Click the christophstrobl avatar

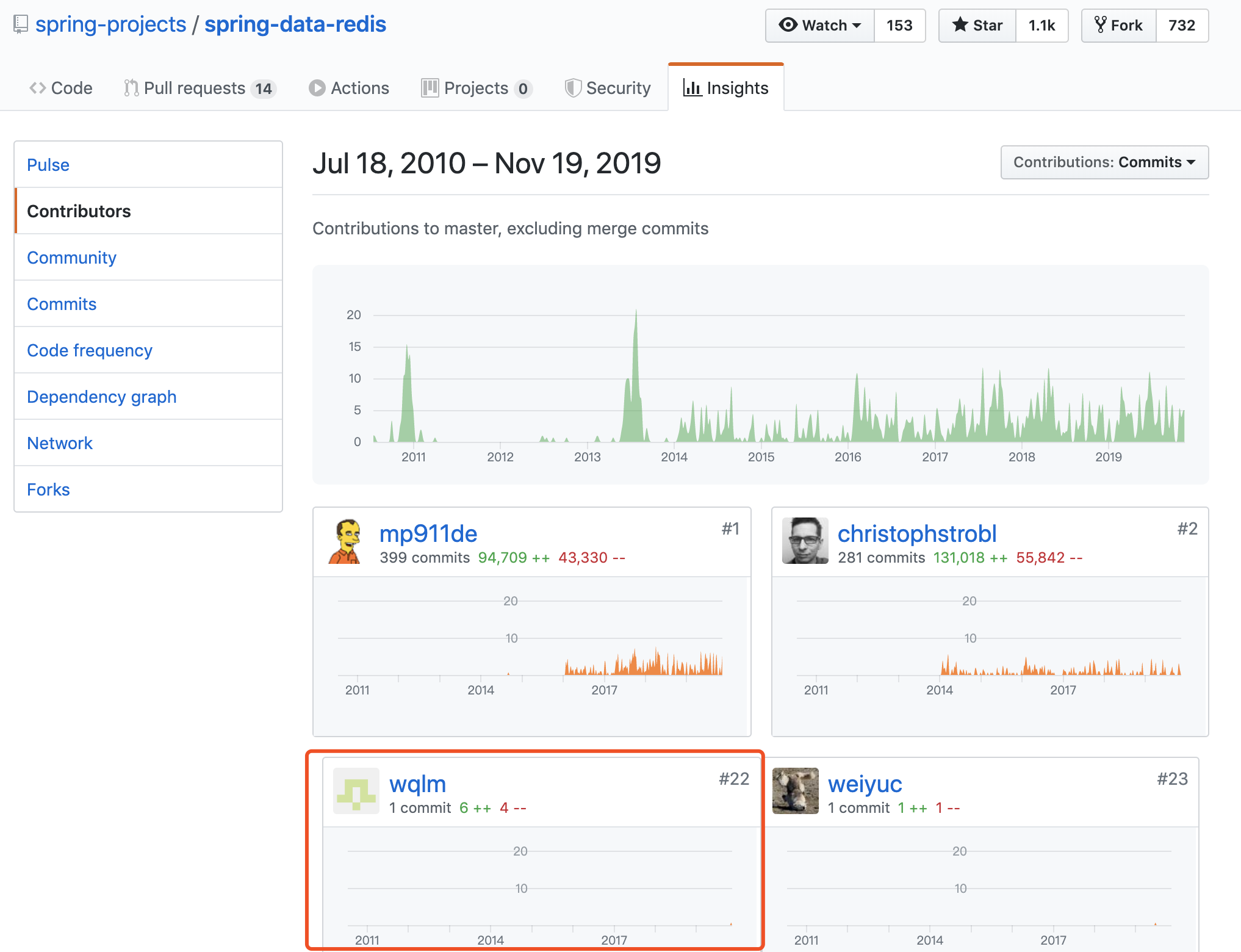pyautogui.click(x=805, y=541)
